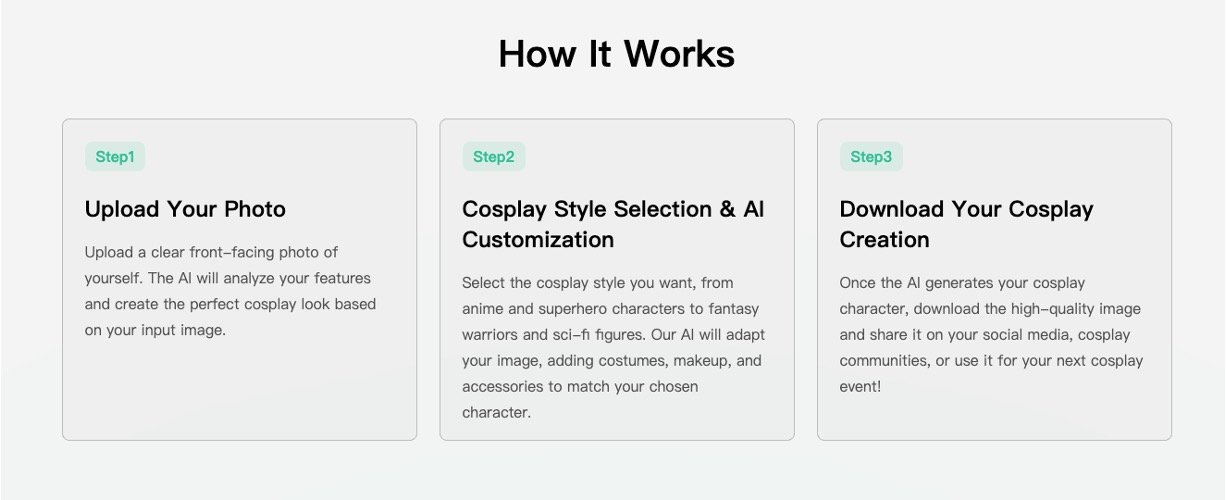1226x500 pixels.
Task: Click the "Download Your Cosplay Creation" title
Action: [x=966, y=224]
